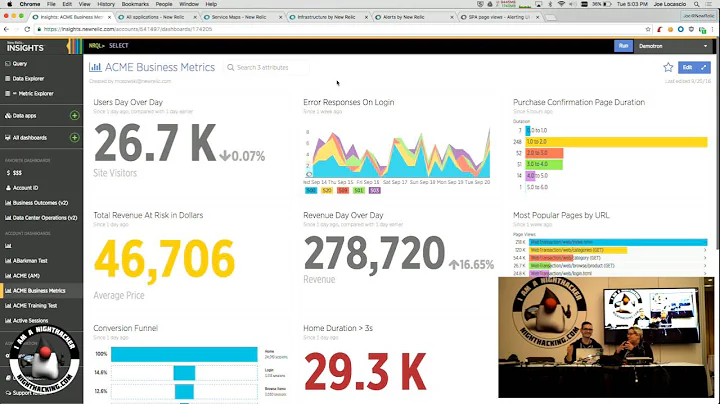Open the ACME (AM) dashboard
720x404 pixels.
click(x=22, y=276)
